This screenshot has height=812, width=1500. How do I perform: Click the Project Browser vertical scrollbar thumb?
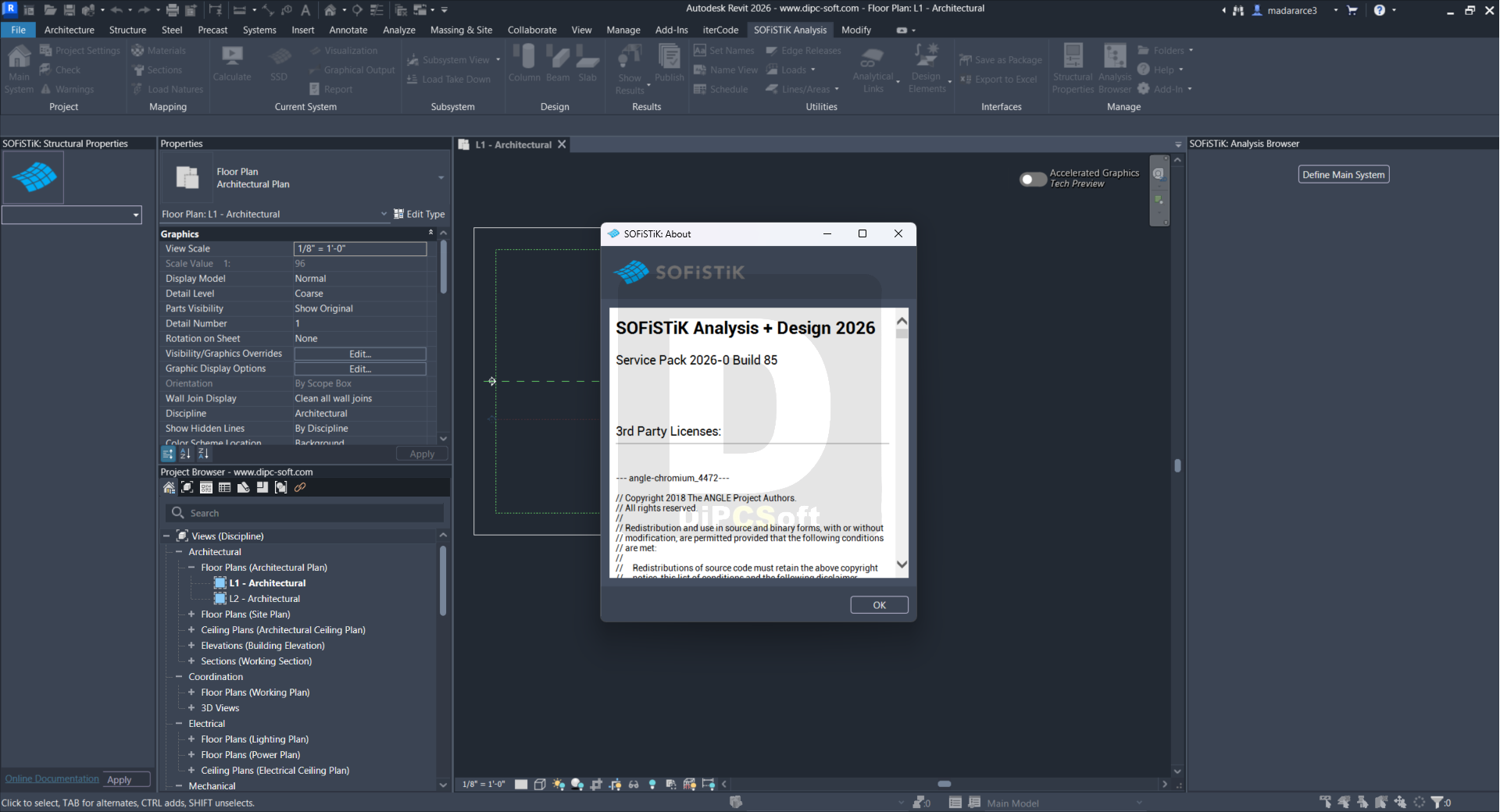[443, 580]
